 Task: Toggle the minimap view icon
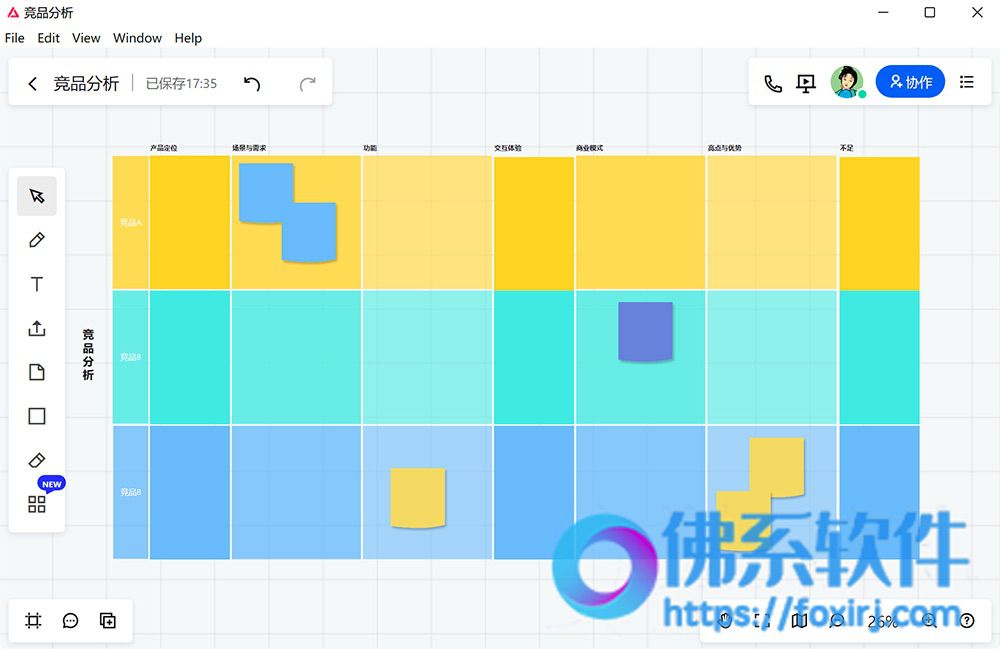798,620
